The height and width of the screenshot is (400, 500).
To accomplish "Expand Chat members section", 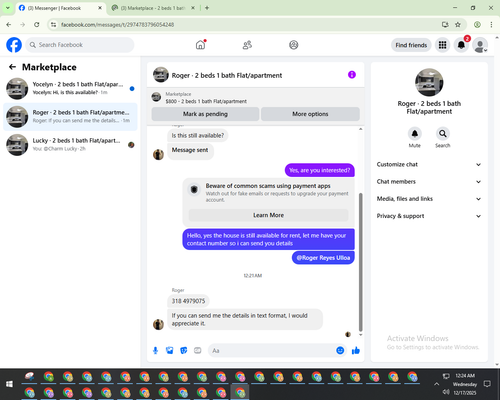I will point(429,182).
